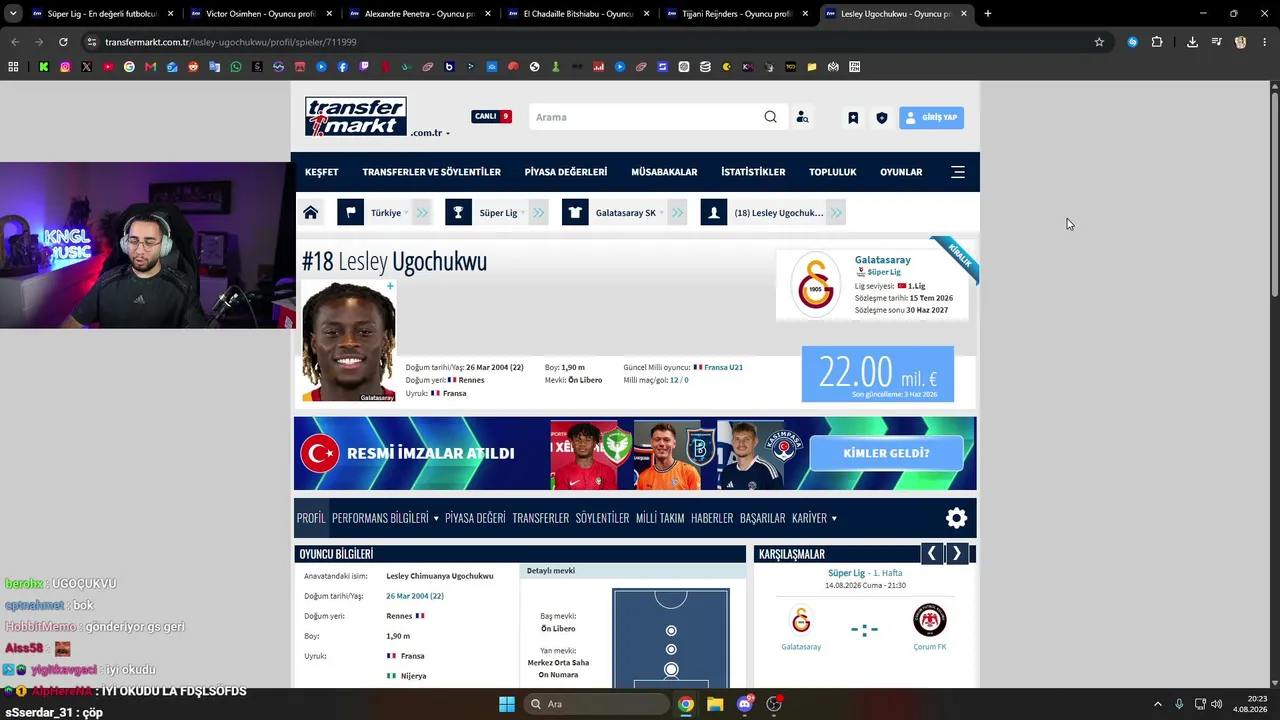Click the Windows Start button
Image resolution: width=1280 pixels, height=720 pixels.
click(507, 704)
